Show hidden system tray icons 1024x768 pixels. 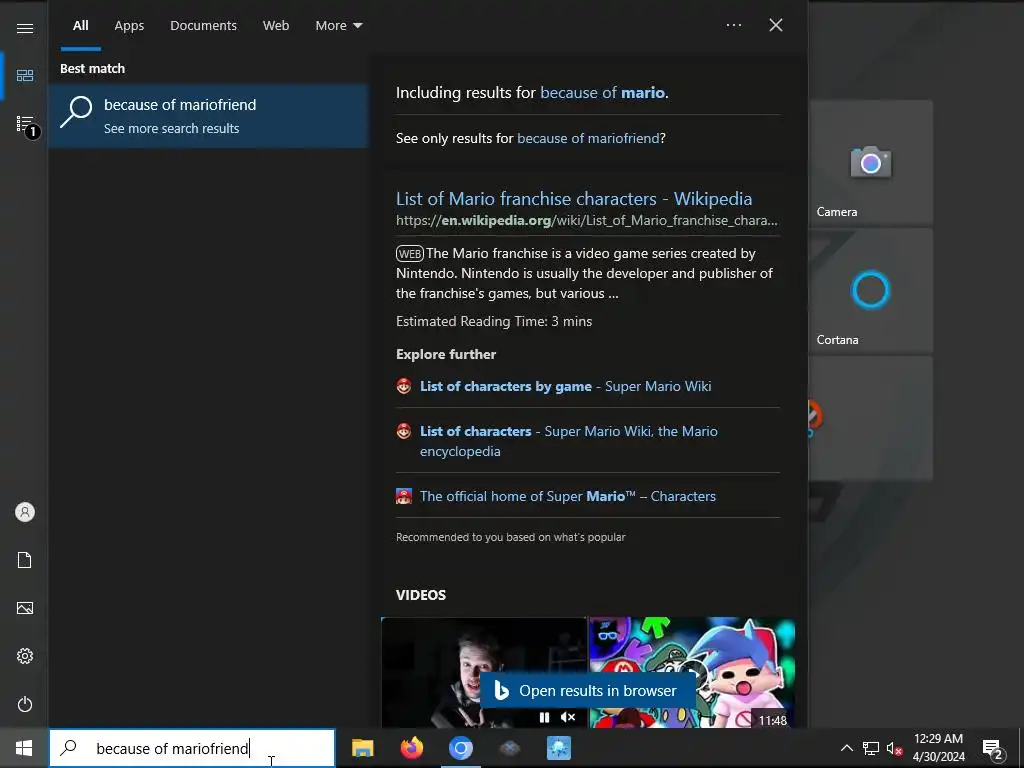[x=846, y=748]
